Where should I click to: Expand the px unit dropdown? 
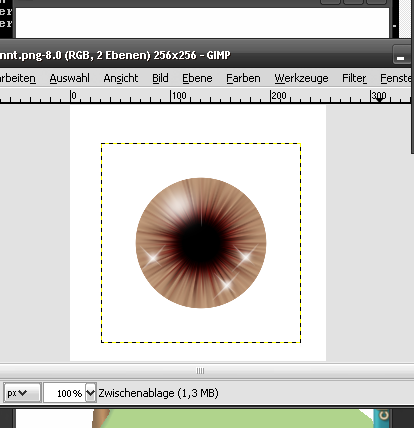(x=22, y=393)
